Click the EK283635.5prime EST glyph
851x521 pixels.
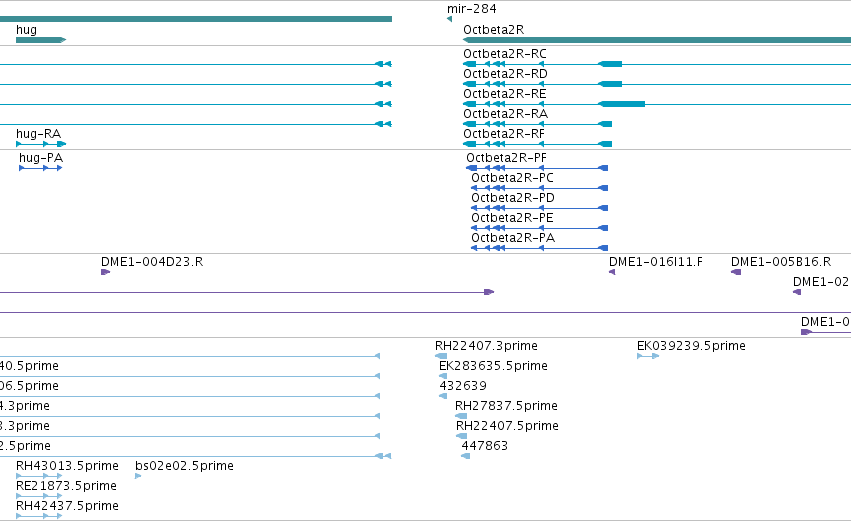(443, 376)
